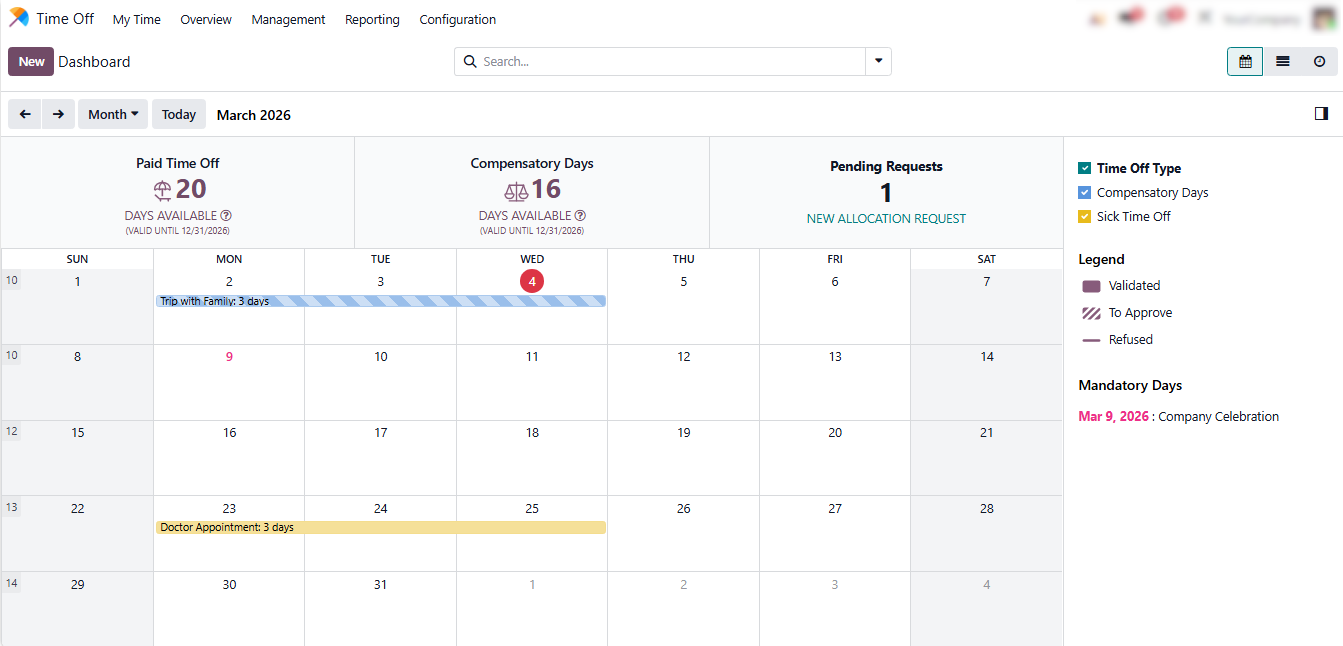Toggle the Time Off Type checkbox

coord(1084,169)
